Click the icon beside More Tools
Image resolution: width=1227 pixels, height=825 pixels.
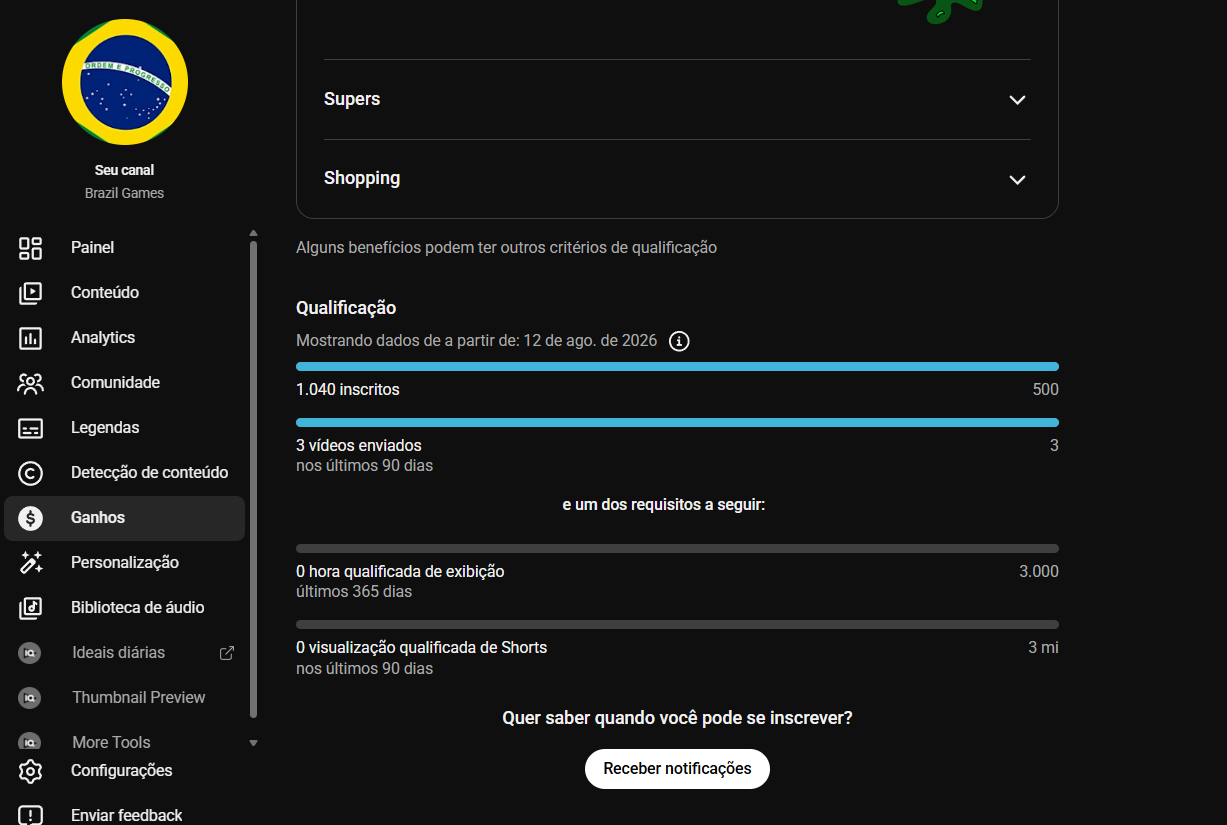point(30,742)
